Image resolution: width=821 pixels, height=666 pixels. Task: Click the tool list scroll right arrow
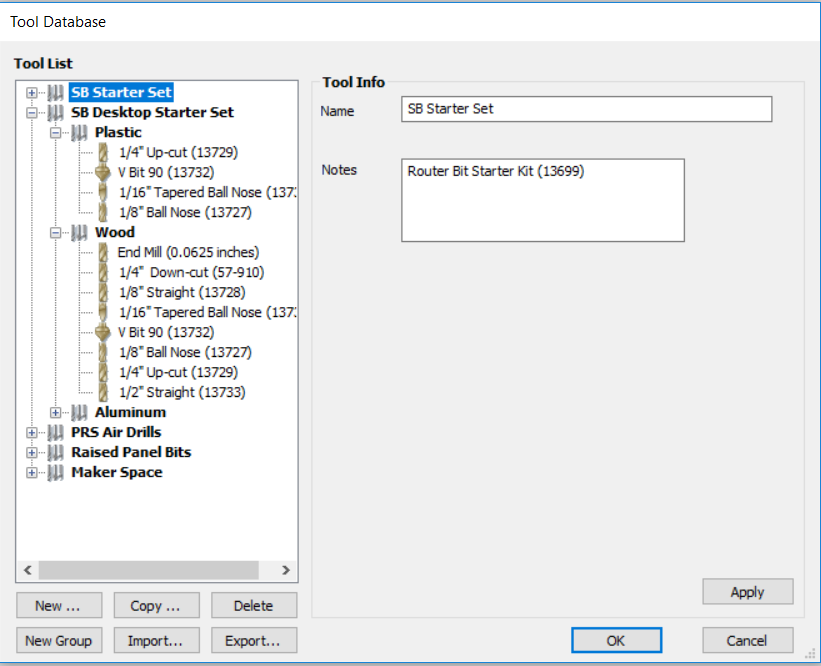tap(286, 570)
